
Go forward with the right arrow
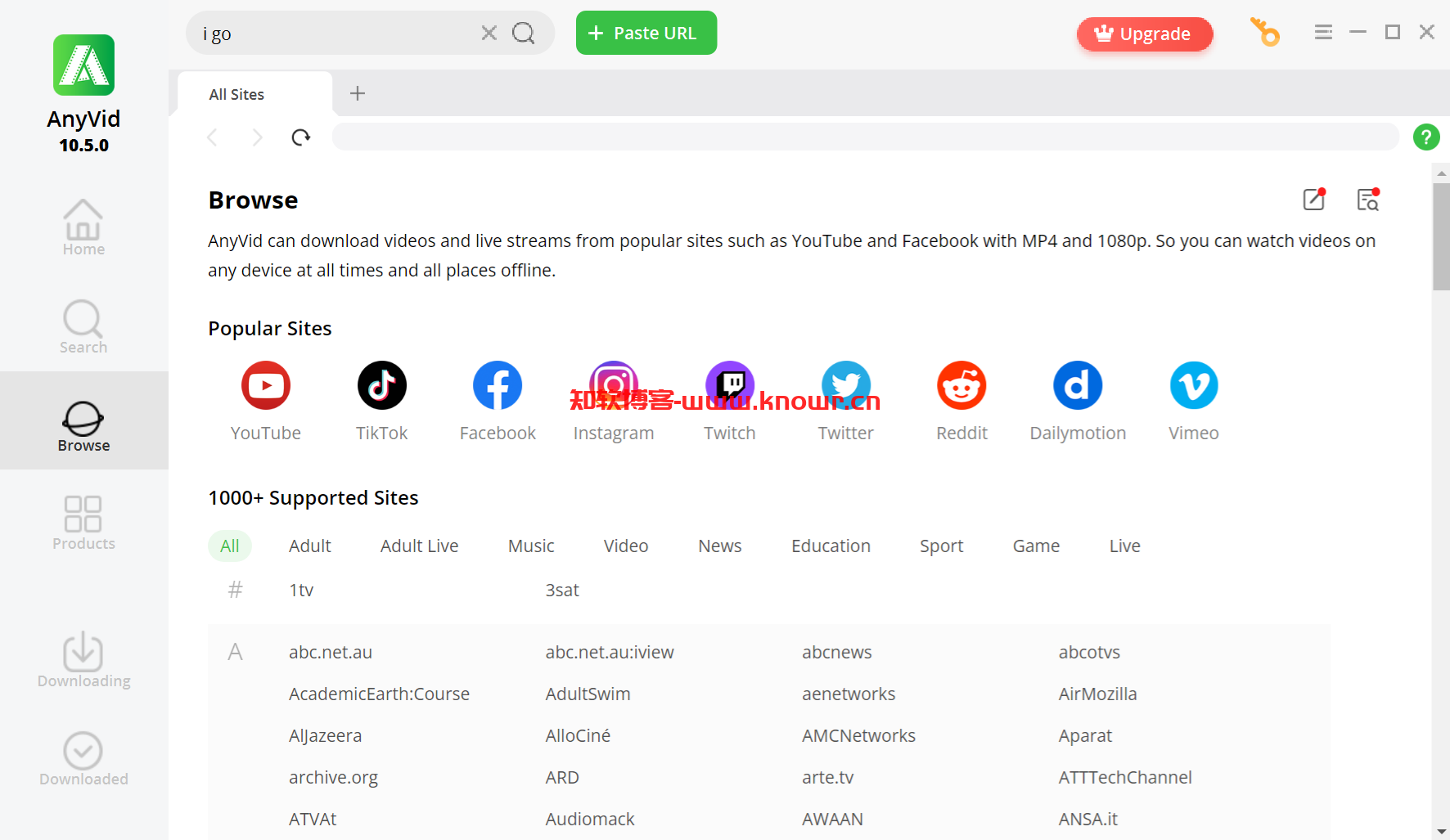click(x=257, y=137)
